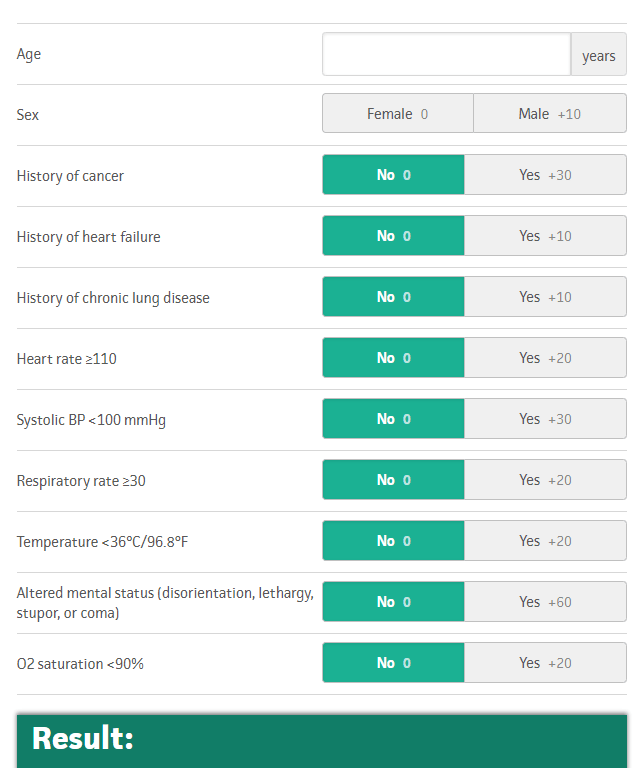This screenshot has height=768, width=635.
Task: Set Respiratory rate ≥30 to Yes
Action: (545, 480)
